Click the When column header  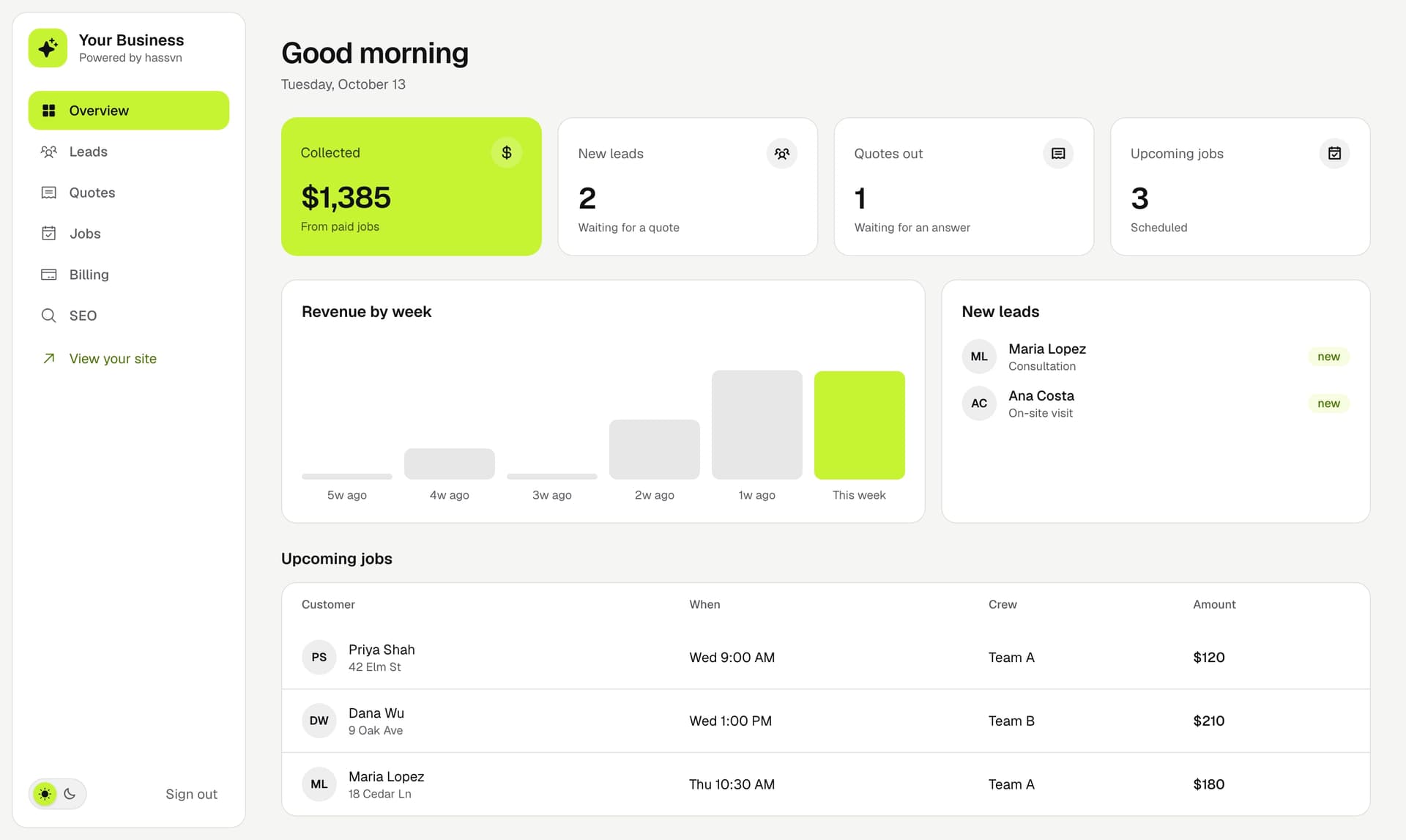pyautogui.click(x=704, y=604)
